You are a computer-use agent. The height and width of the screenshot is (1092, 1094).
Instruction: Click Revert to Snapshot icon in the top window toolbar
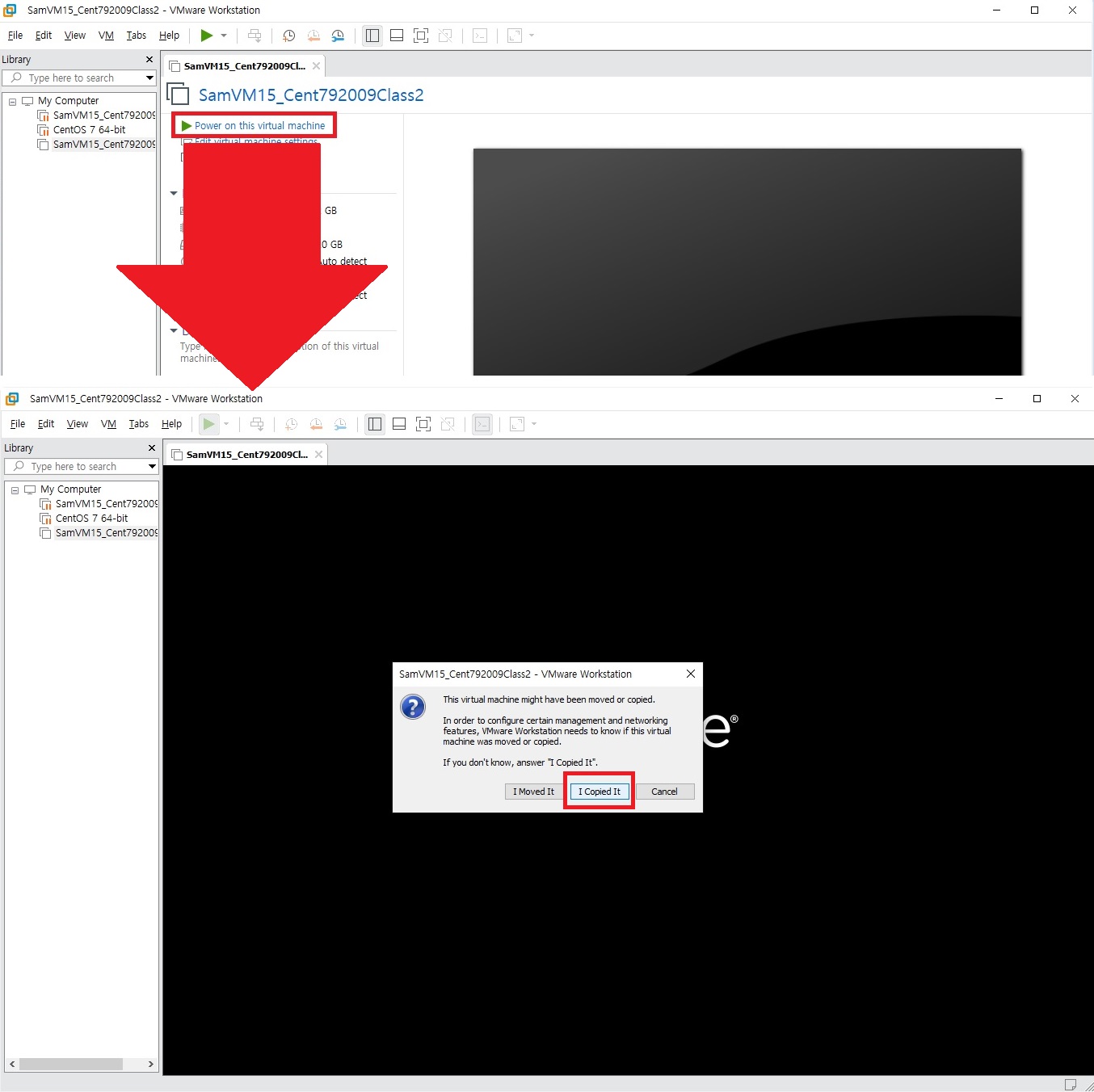(x=313, y=36)
